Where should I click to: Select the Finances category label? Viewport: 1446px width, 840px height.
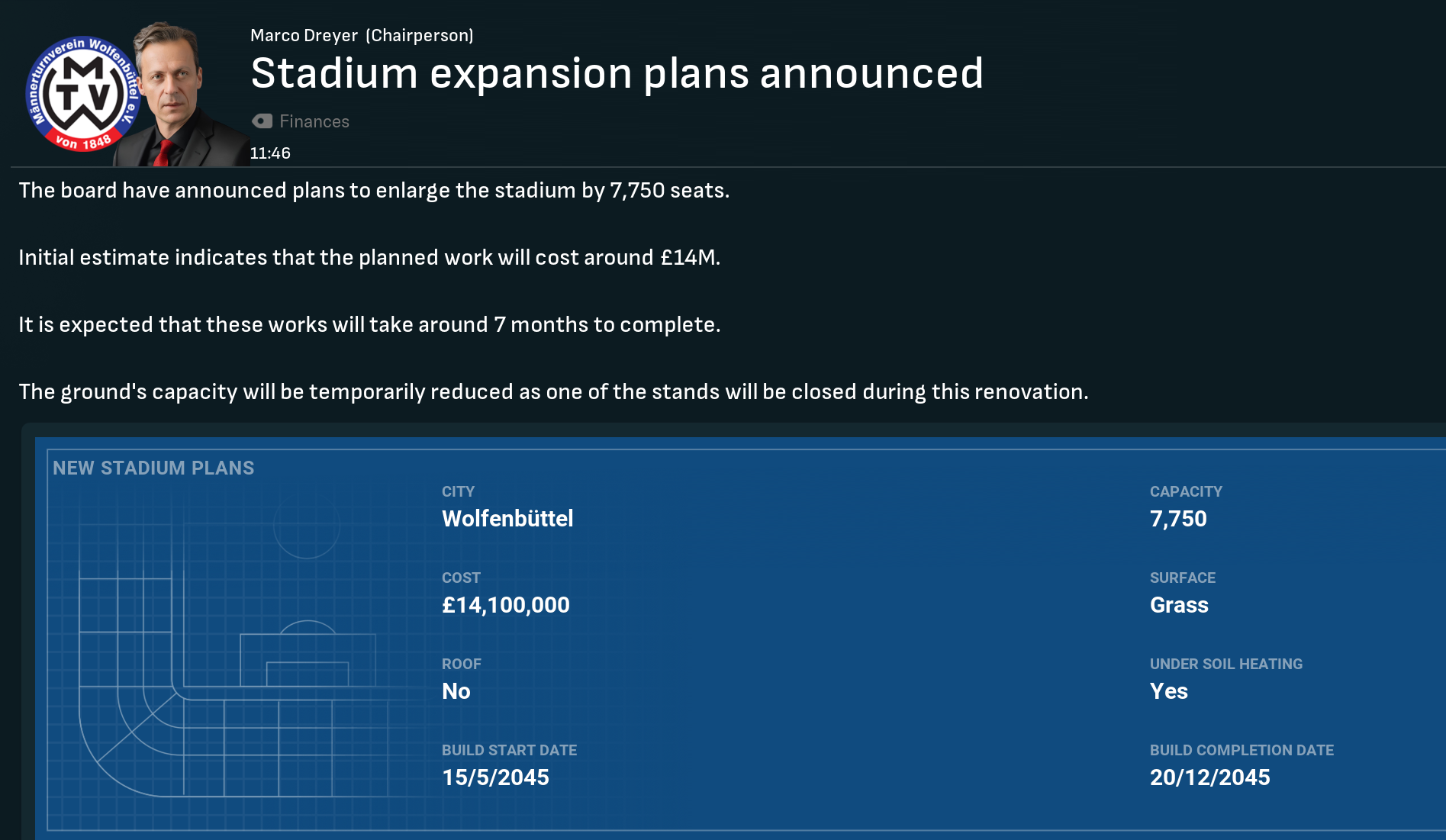pos(314,121)
